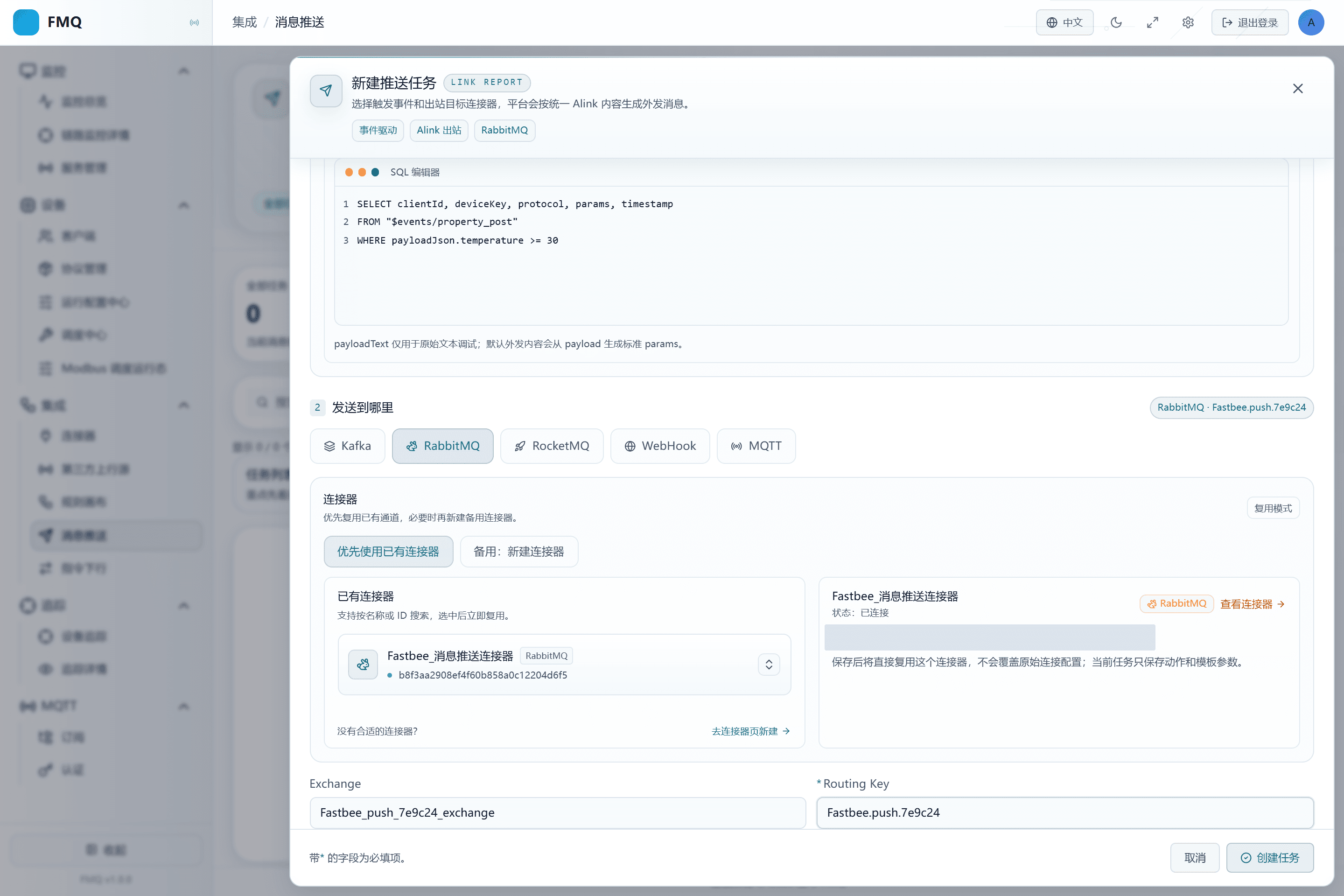
Task: Toggle dark mode moon icon
Action: (x=1116, y=22)
